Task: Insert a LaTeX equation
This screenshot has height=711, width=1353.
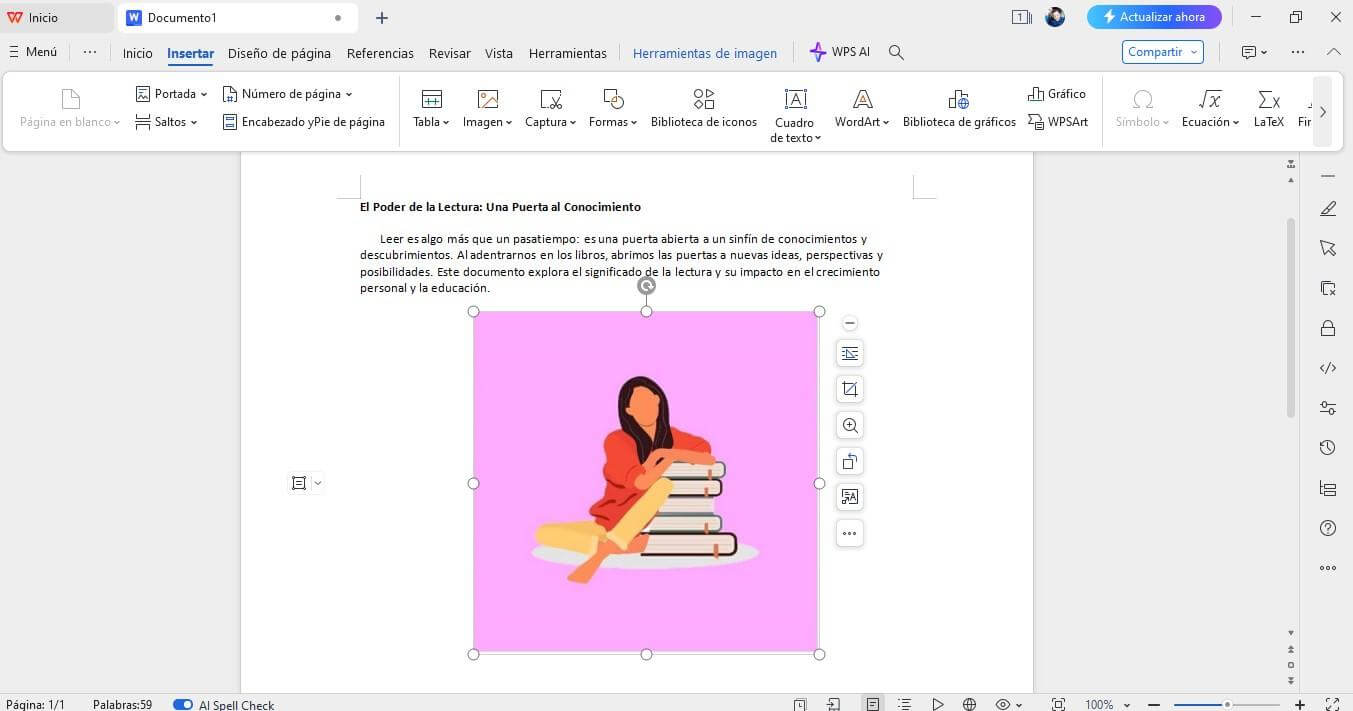Action: click(1268, 108)
